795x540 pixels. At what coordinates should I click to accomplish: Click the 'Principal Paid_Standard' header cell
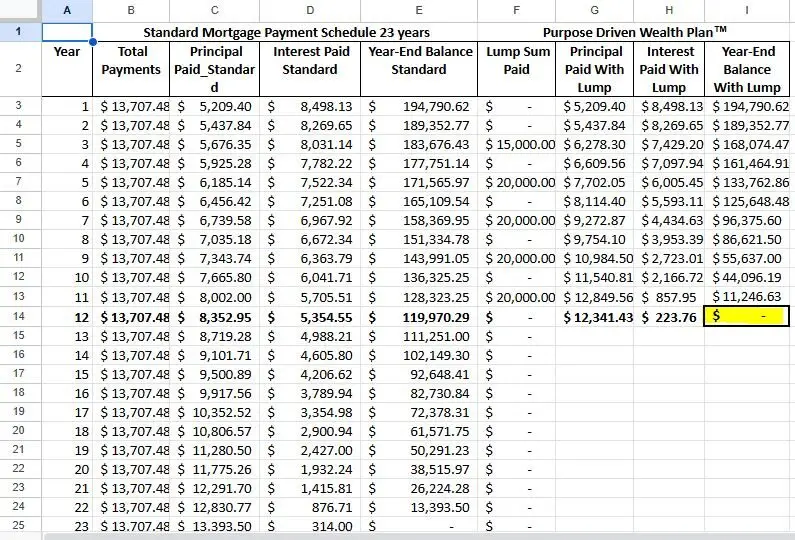click(214, 69)
